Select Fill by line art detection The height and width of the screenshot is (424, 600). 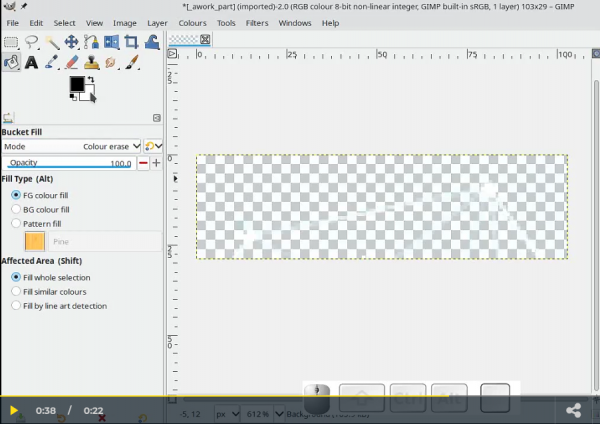point(16,306)
